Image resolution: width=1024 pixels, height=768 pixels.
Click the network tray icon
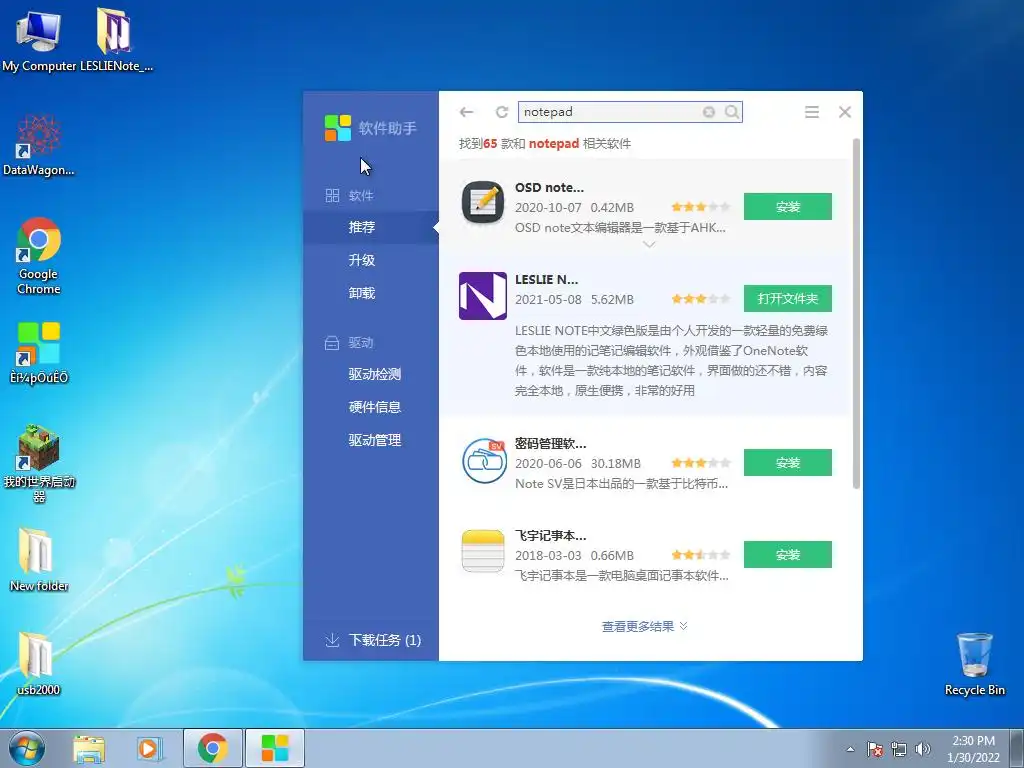pyautogui.click(x=899, y=749)
